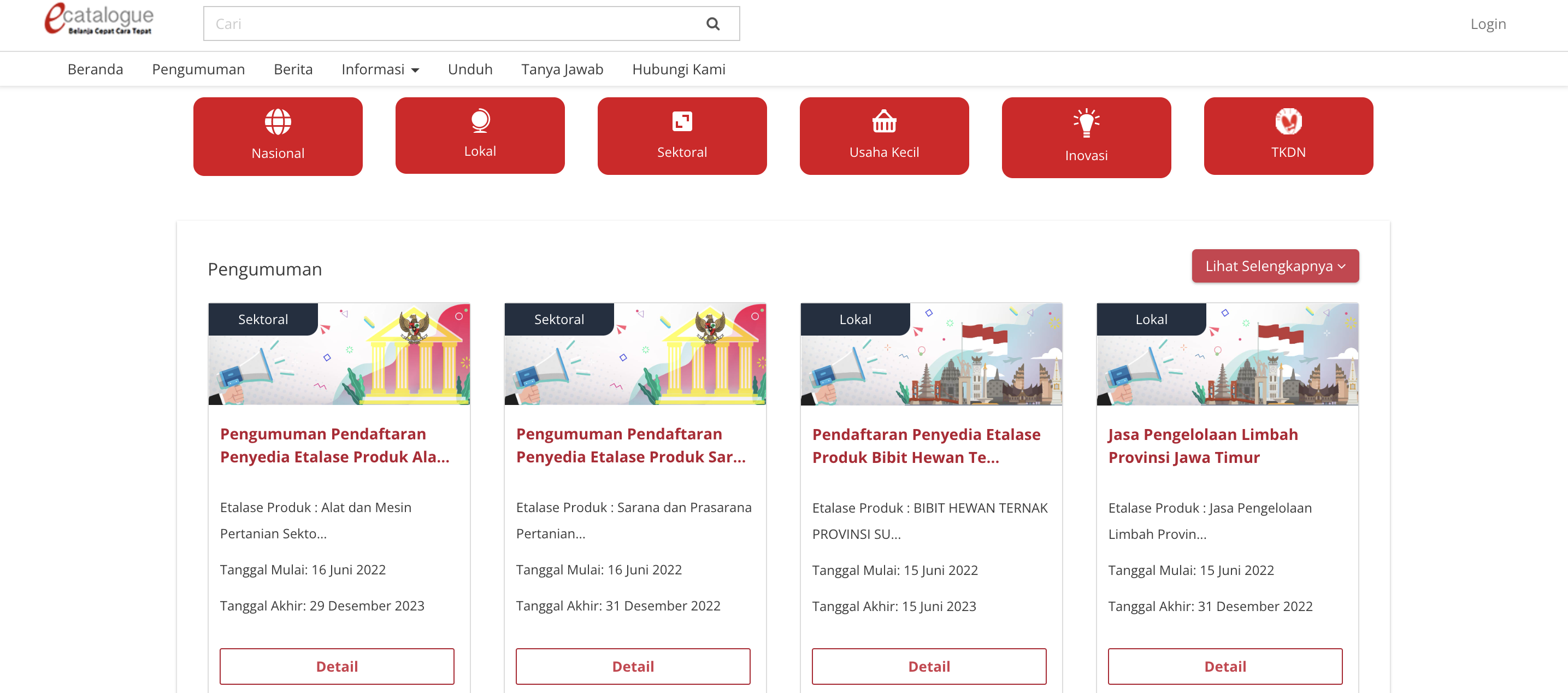Image resolution: width=1568 pixels, height=693 pixels.
Task: Open Jasa Pengelolaan Limbah Provinsi Jawa Timur title
Action: [1202, 446]
